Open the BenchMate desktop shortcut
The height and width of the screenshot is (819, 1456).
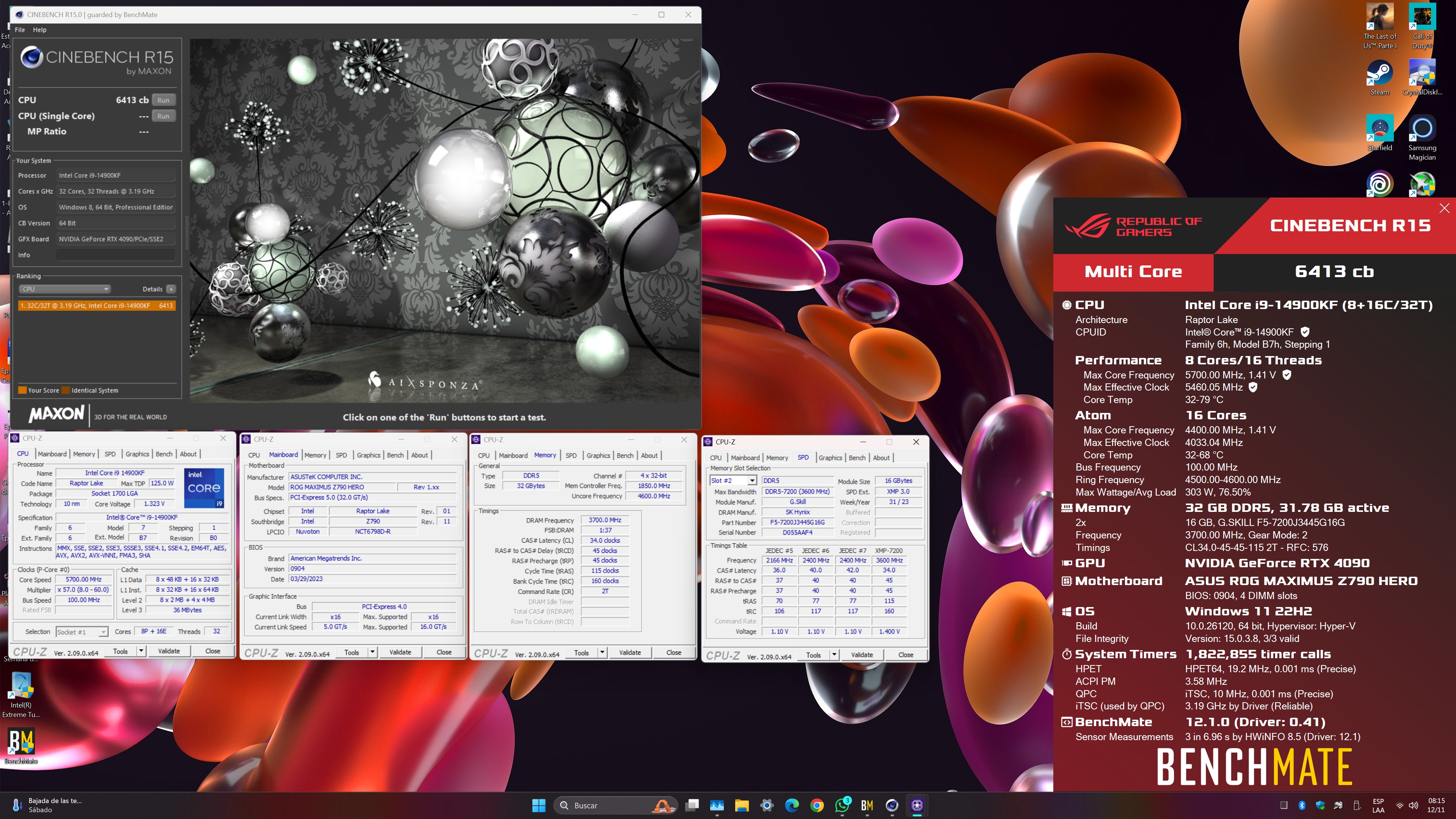coord(21,746)
